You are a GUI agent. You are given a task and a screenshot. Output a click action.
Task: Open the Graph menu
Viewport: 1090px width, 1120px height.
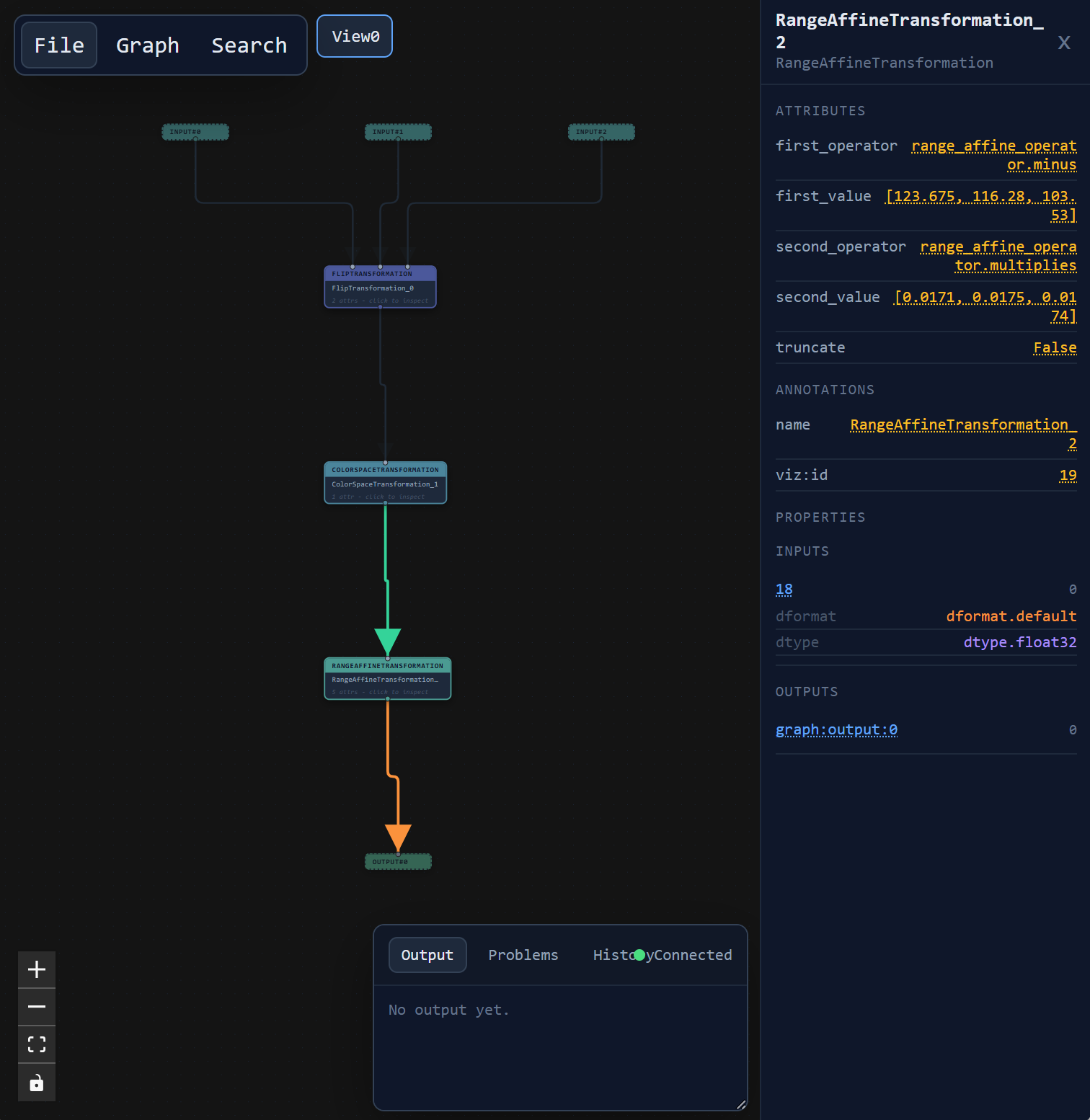[x=147, y=45]
